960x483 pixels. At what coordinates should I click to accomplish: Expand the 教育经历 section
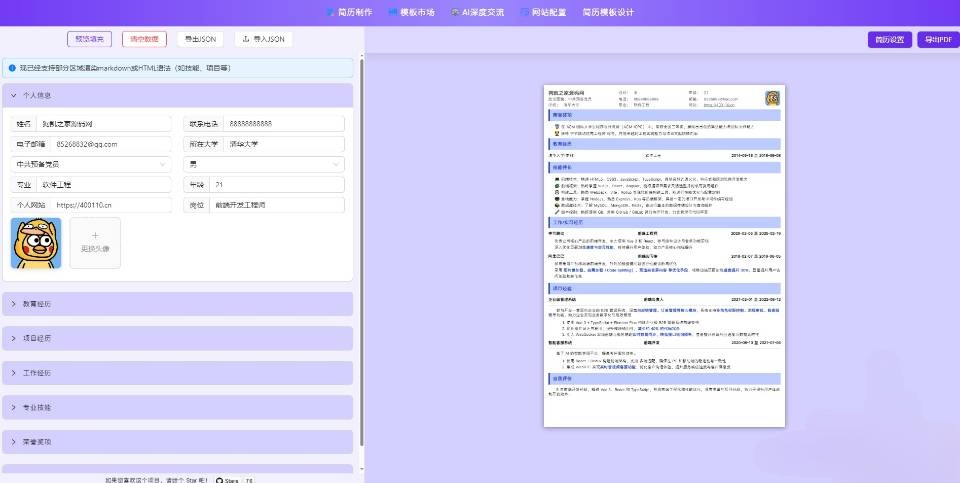[178, 304]
